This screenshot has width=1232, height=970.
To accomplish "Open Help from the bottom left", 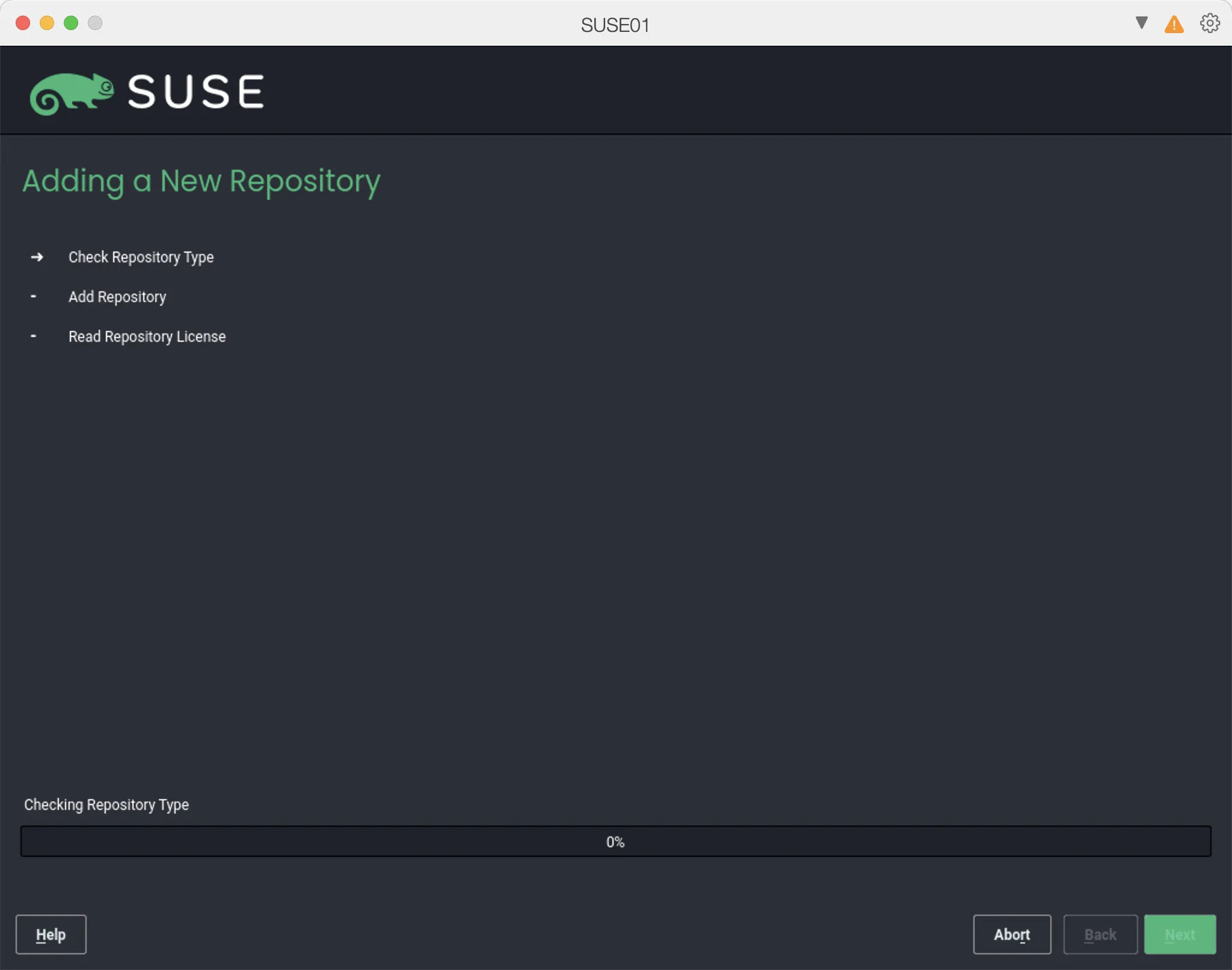I will 51,934.
